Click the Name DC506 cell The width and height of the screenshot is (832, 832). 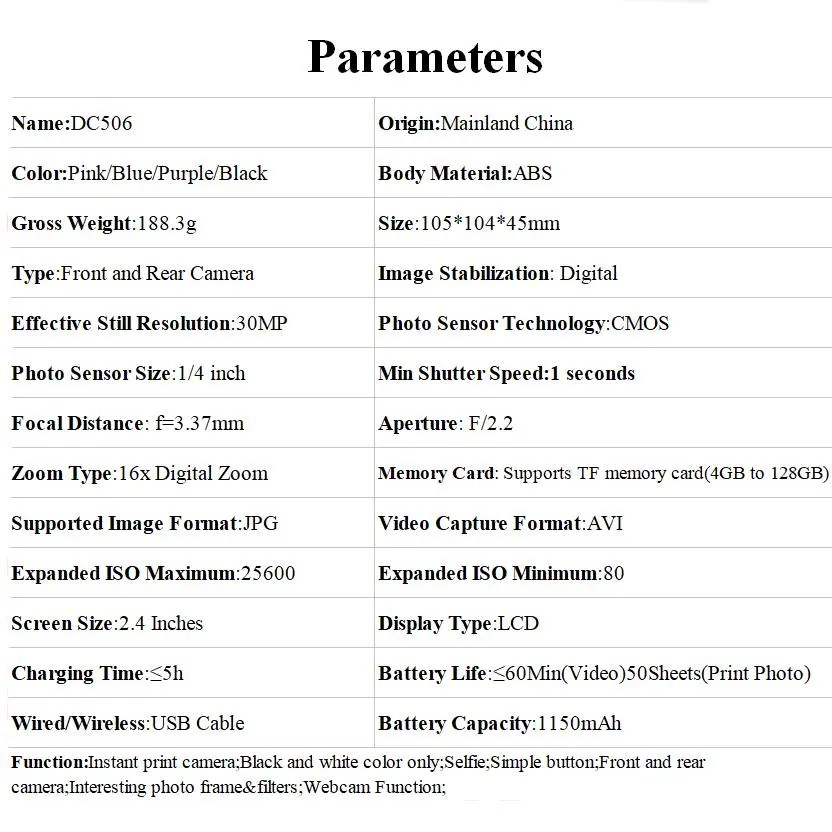point(72,123)
